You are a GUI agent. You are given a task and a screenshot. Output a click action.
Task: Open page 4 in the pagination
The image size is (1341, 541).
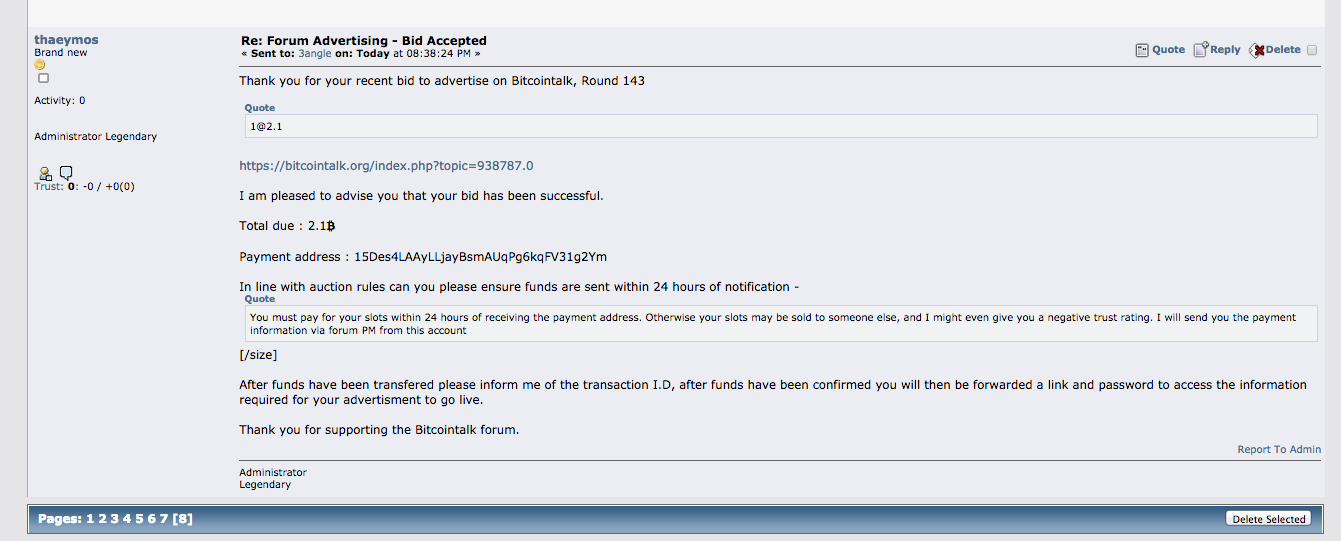[127, 519]
